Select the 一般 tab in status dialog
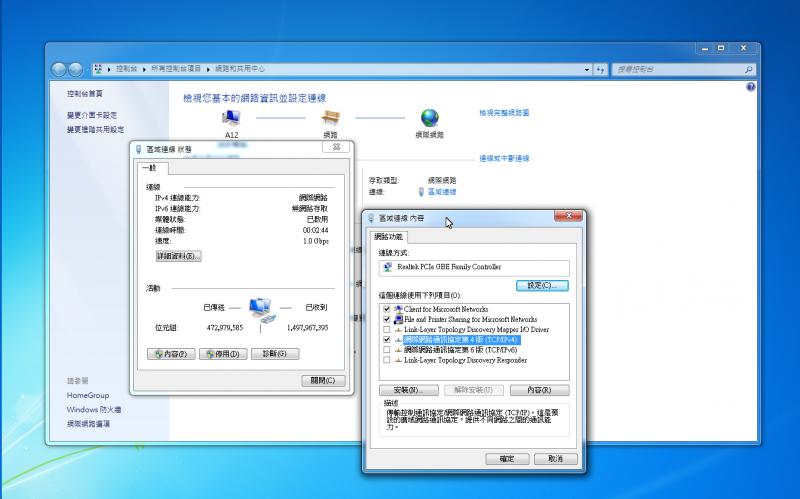Screen dimensions: 800x499 coord(151,168)
